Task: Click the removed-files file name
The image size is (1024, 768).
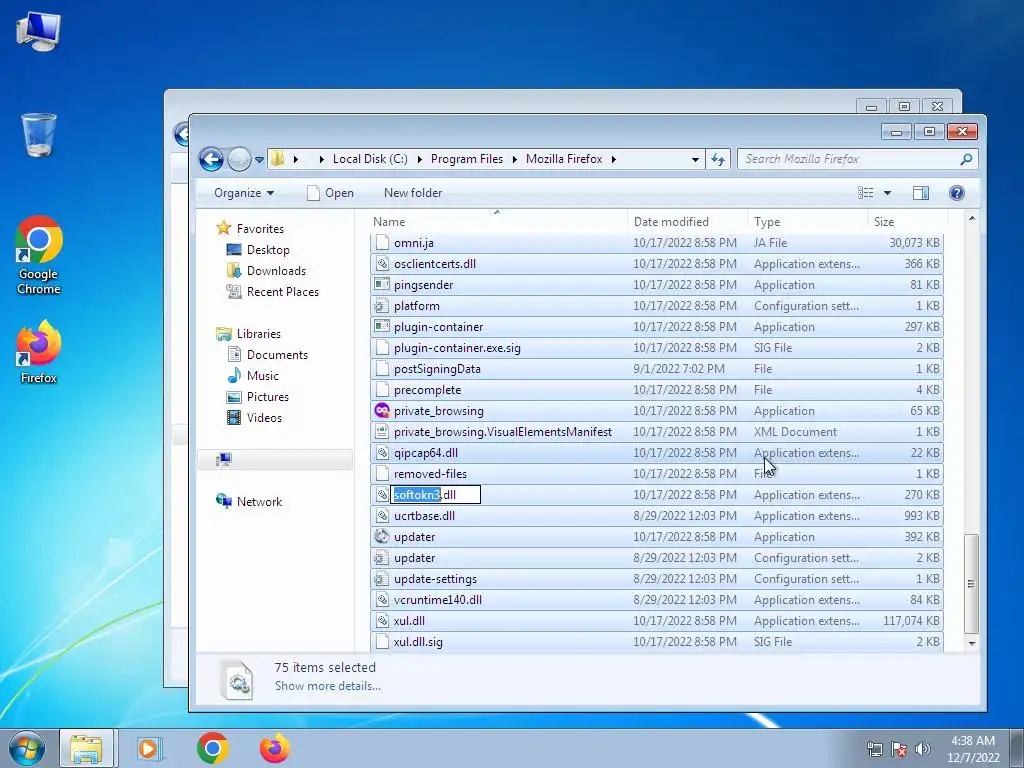Action: [x=430, y=473]
